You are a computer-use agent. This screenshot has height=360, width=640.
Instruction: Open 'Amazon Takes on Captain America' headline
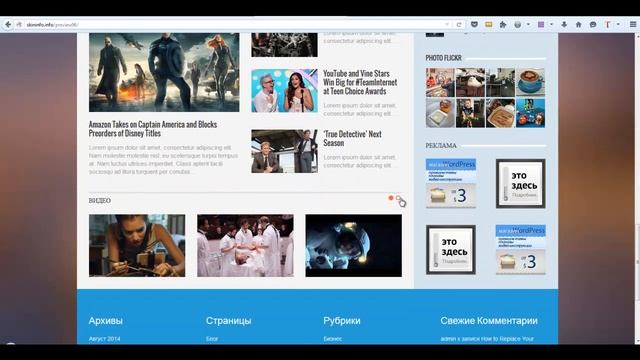coord(153,129)
